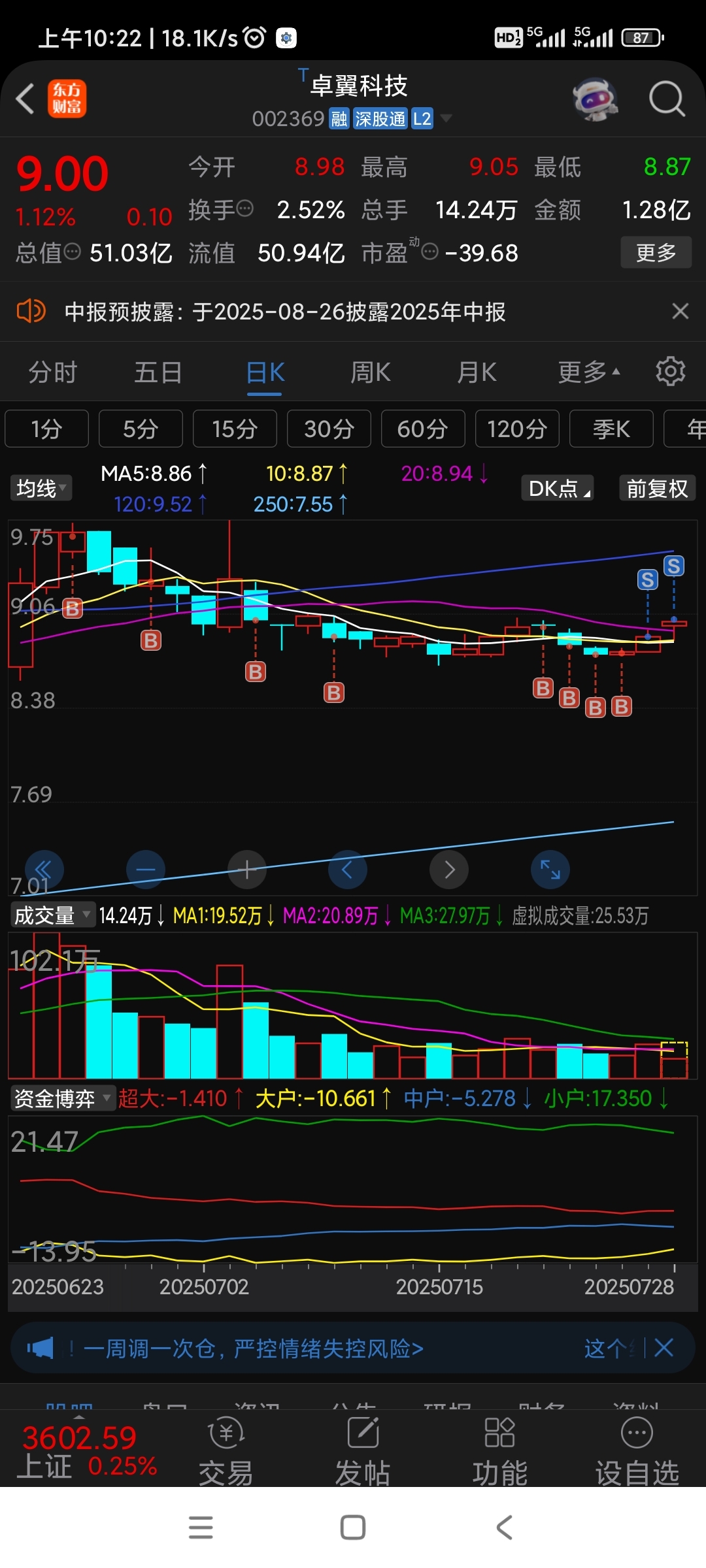Close the promo banner with X

[664, 1347]
